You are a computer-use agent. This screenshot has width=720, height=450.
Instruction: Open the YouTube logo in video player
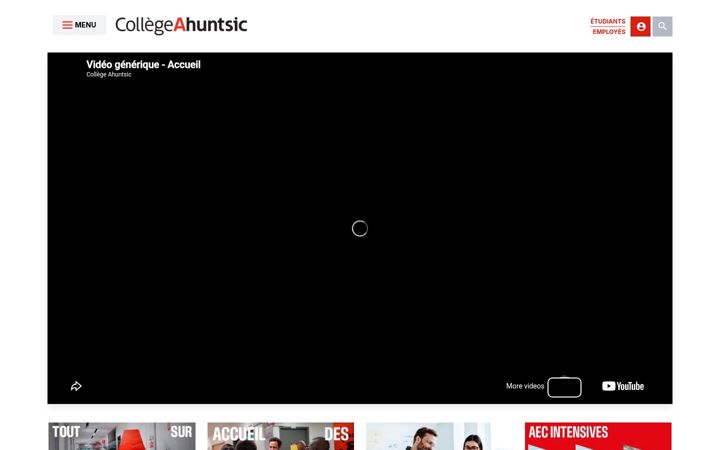(623, 386)
